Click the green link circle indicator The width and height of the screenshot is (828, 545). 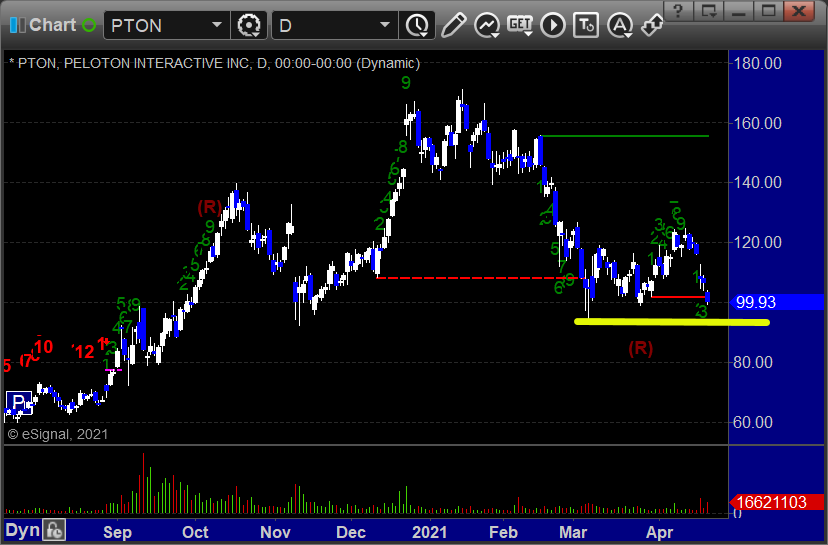click(x=89, y=25)
